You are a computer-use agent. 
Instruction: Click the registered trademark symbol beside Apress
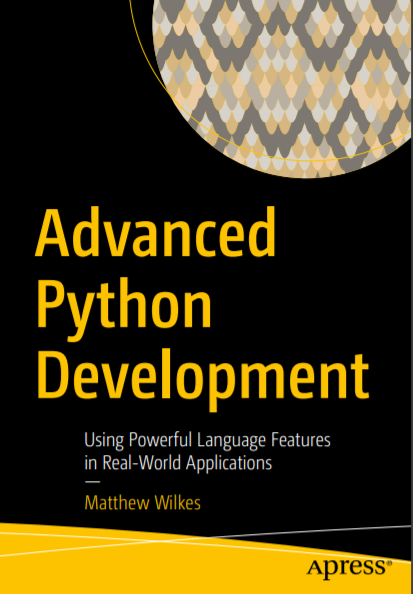(x=389, y=563)
